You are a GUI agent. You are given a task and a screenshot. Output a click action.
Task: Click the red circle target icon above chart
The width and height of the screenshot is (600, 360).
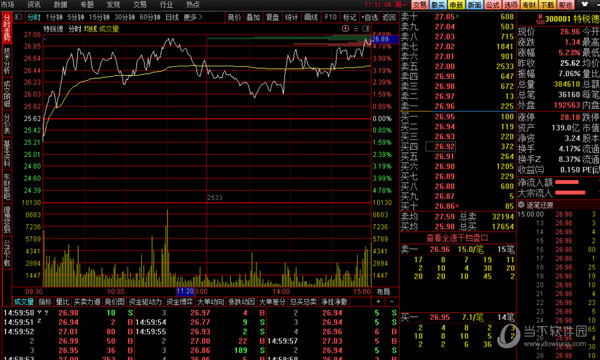[346, 29]
